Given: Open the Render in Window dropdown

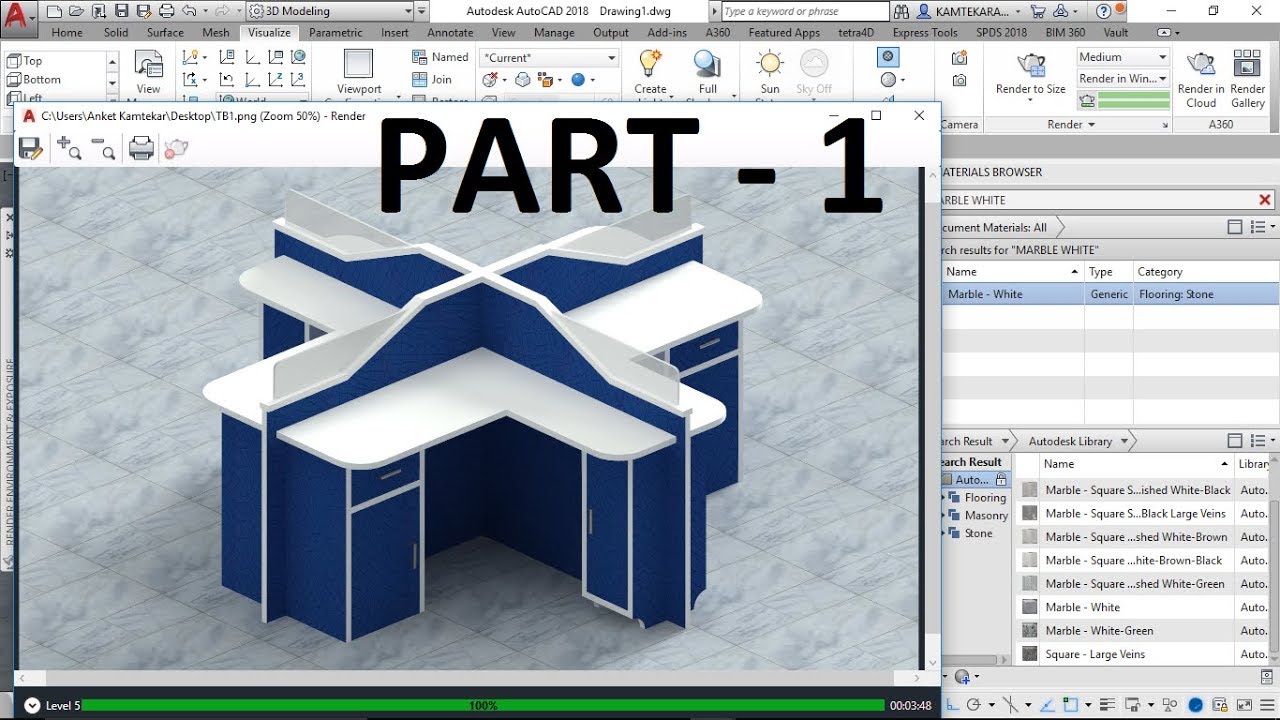Looking at the screenshot, I should click(x=1123, y=79).
